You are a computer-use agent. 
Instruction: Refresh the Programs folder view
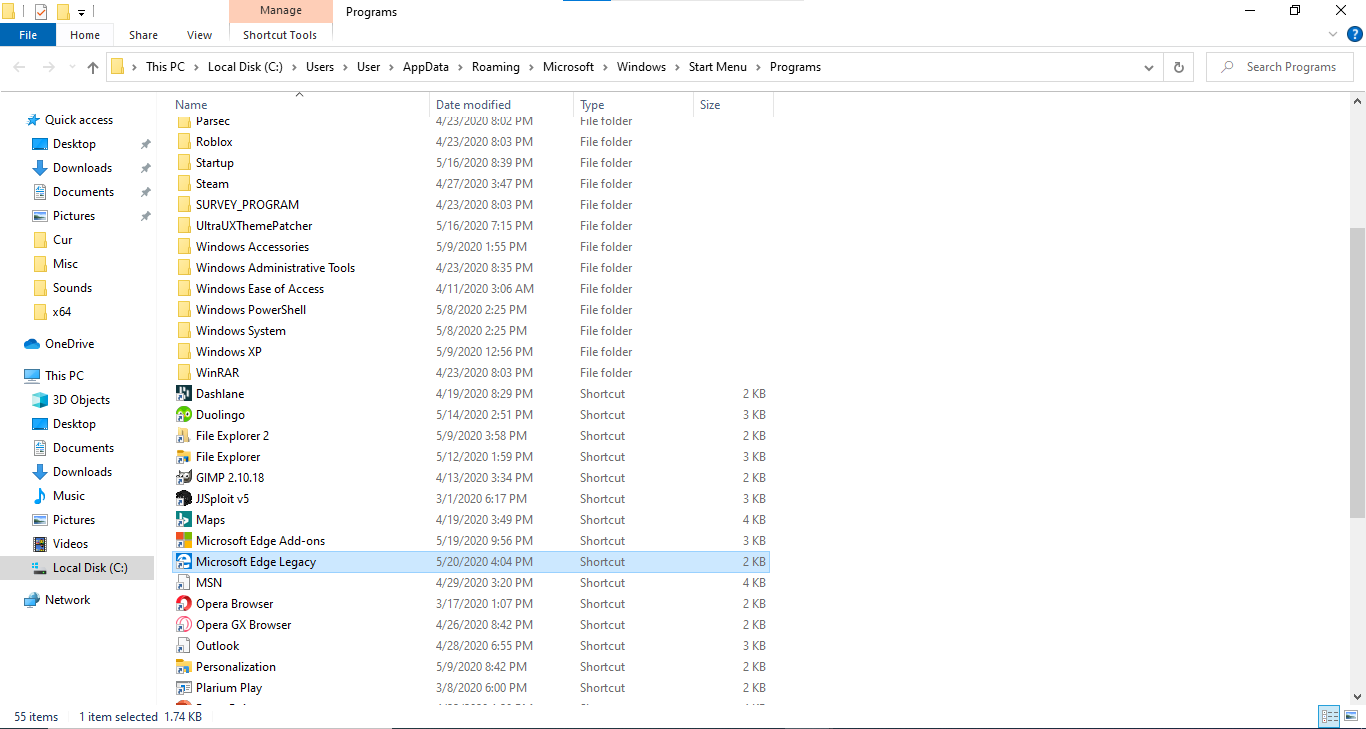pyautogui.click(x=1179, y=67)
